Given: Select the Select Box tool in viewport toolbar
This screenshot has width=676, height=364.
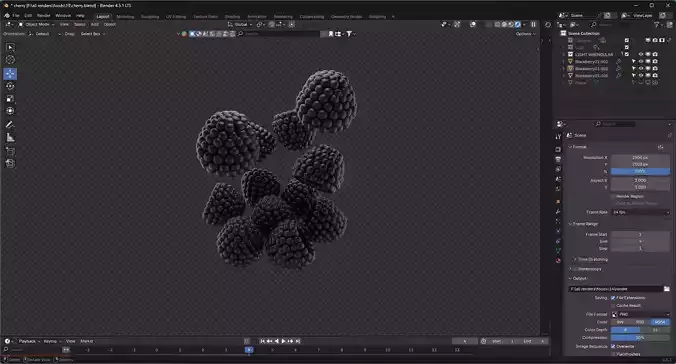Looking at the screenshot, I should tap(10, 47).
